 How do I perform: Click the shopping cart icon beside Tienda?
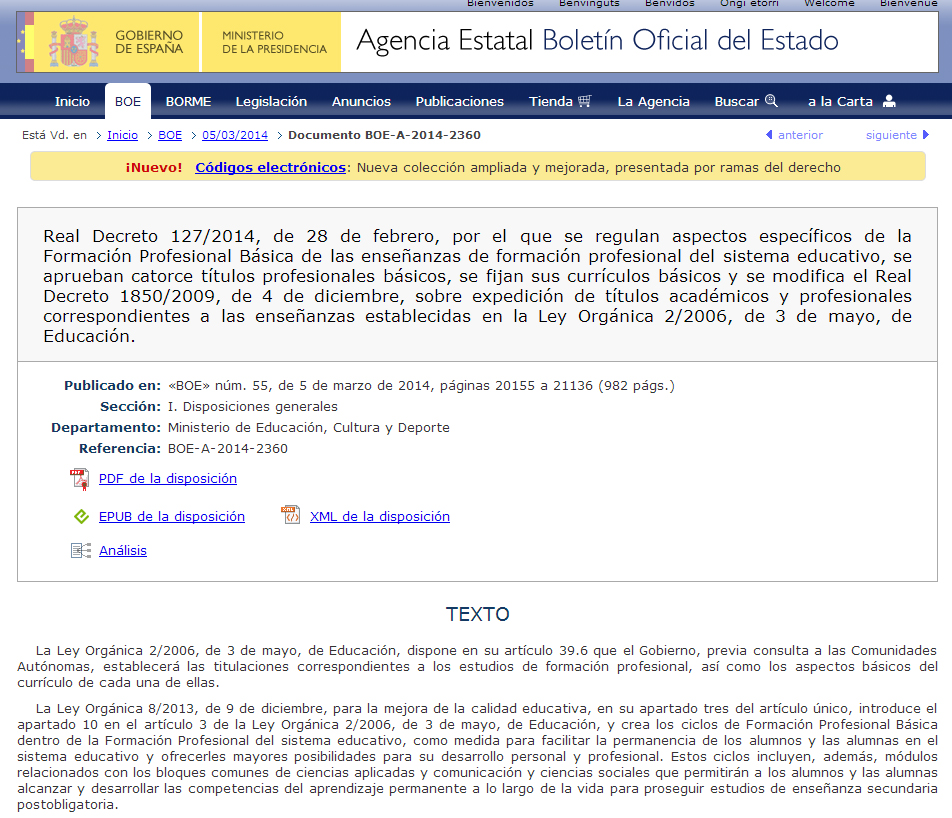coord(585,101)
